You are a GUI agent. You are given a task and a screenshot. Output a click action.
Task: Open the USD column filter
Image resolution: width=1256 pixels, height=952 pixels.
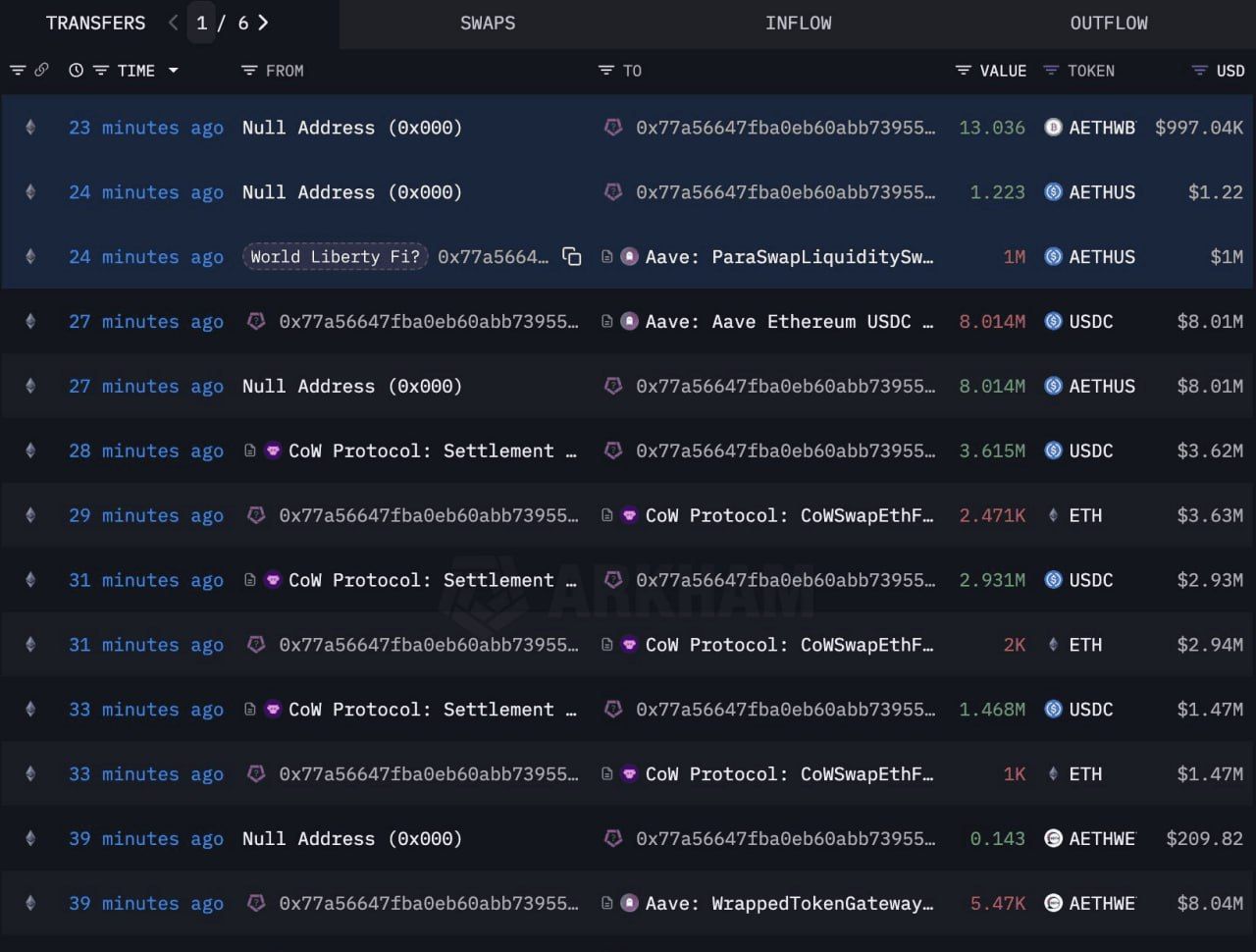pos(1199,71)
